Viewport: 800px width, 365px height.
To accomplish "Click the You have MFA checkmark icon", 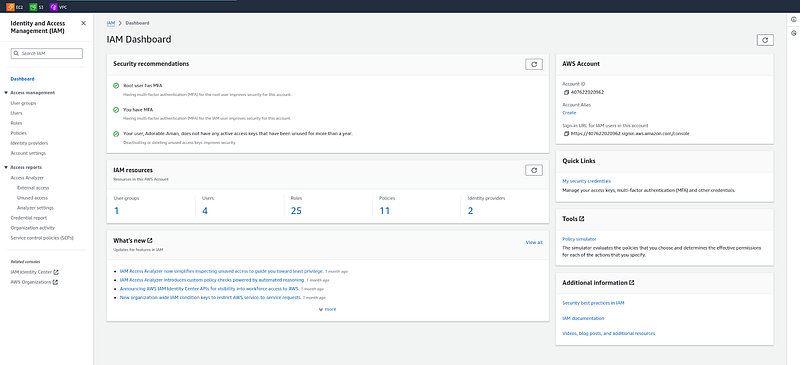I will (116, 110).
